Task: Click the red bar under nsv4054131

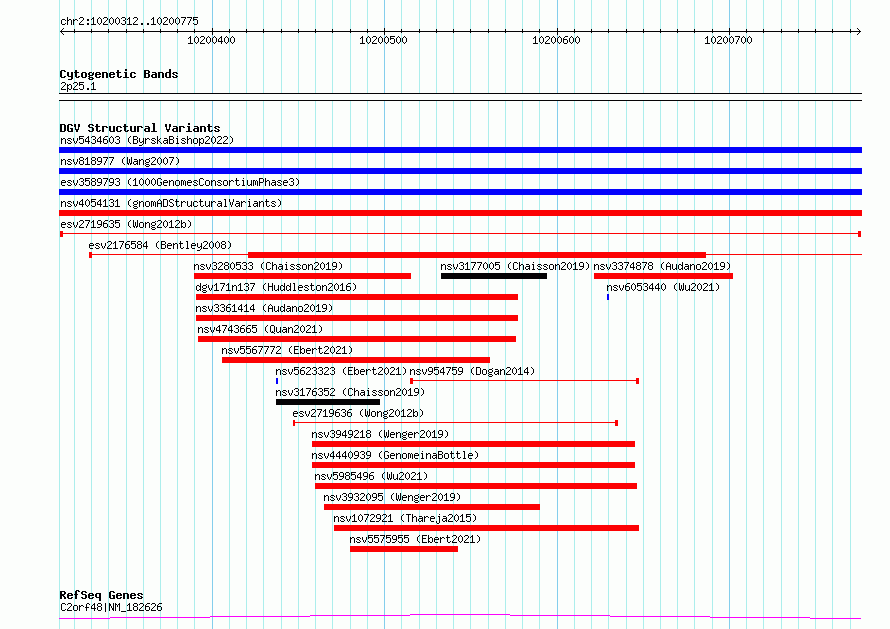Action: point(460,213)
